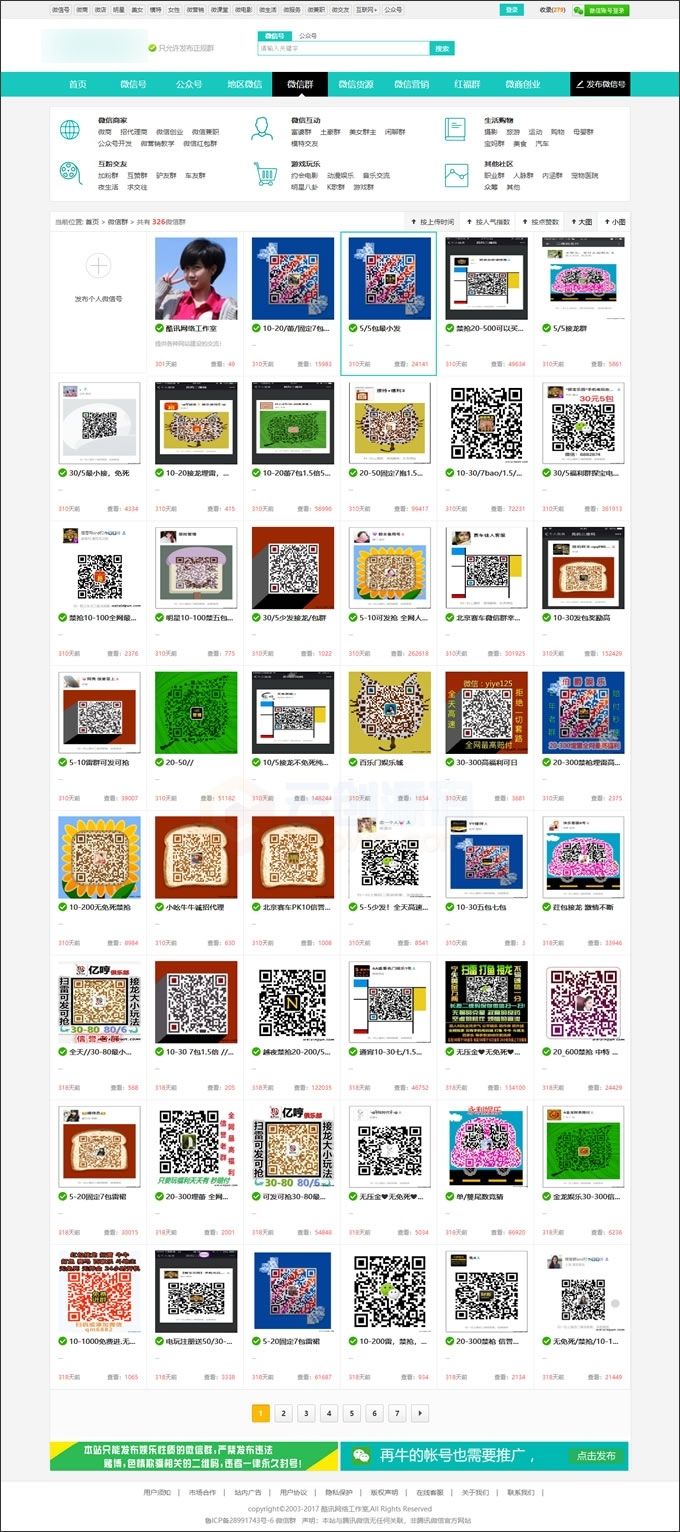
Task: Click the 发布微信号 button
Action: coord(600,84)
